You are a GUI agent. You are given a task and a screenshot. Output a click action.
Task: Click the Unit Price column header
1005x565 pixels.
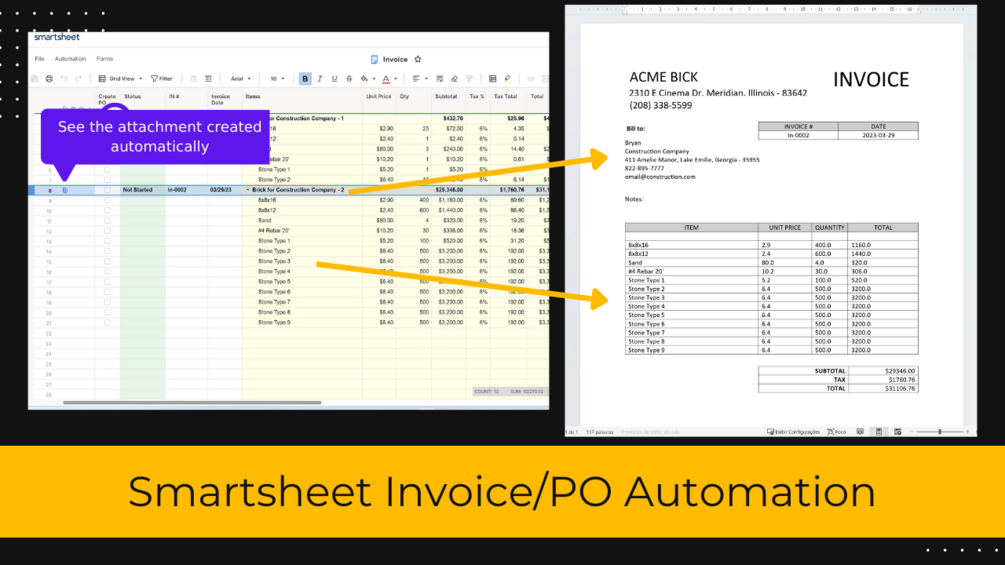[378, 97]
